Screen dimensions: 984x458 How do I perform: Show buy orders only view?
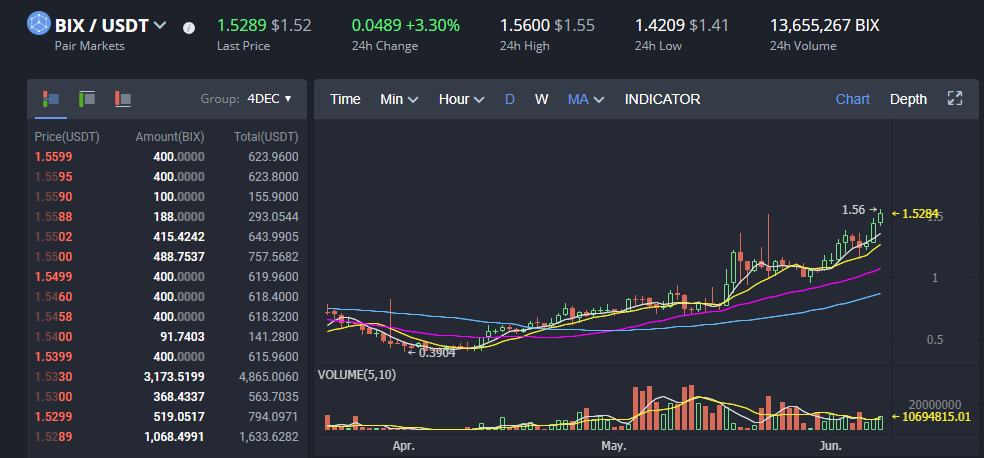87,99
